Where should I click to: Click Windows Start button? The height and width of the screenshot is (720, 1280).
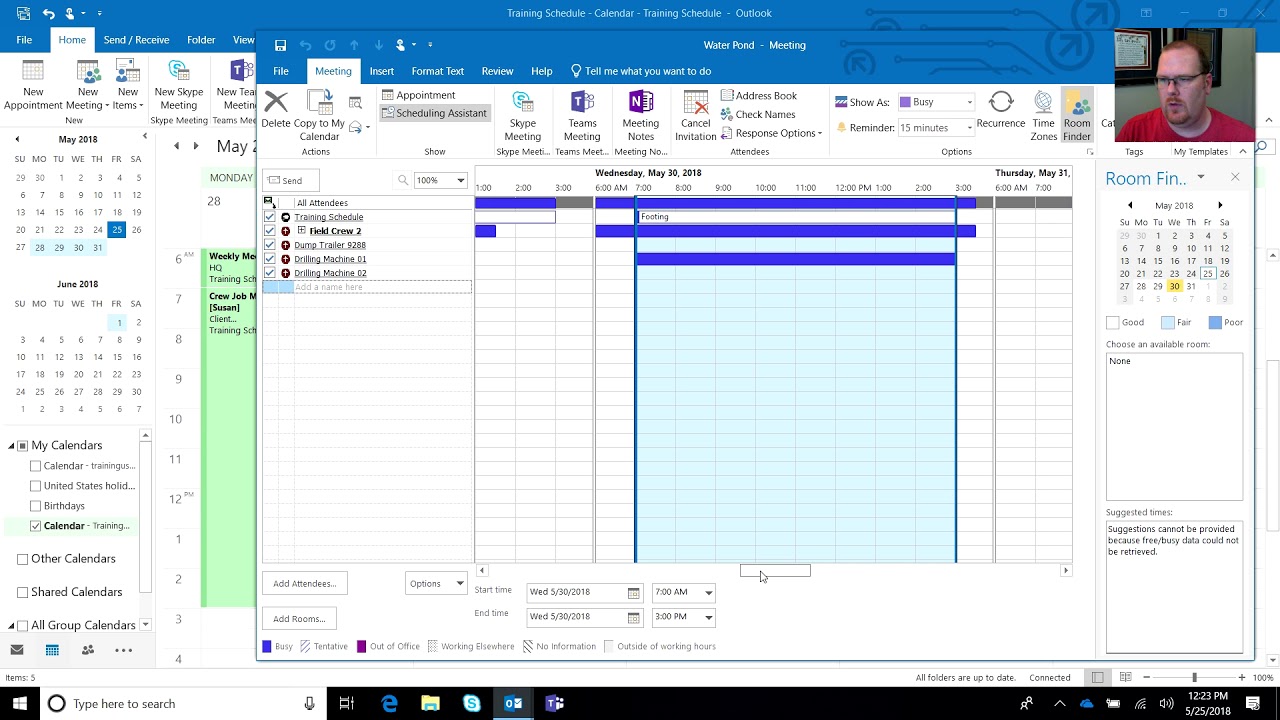pyautogui.click(x=20, y=703)
